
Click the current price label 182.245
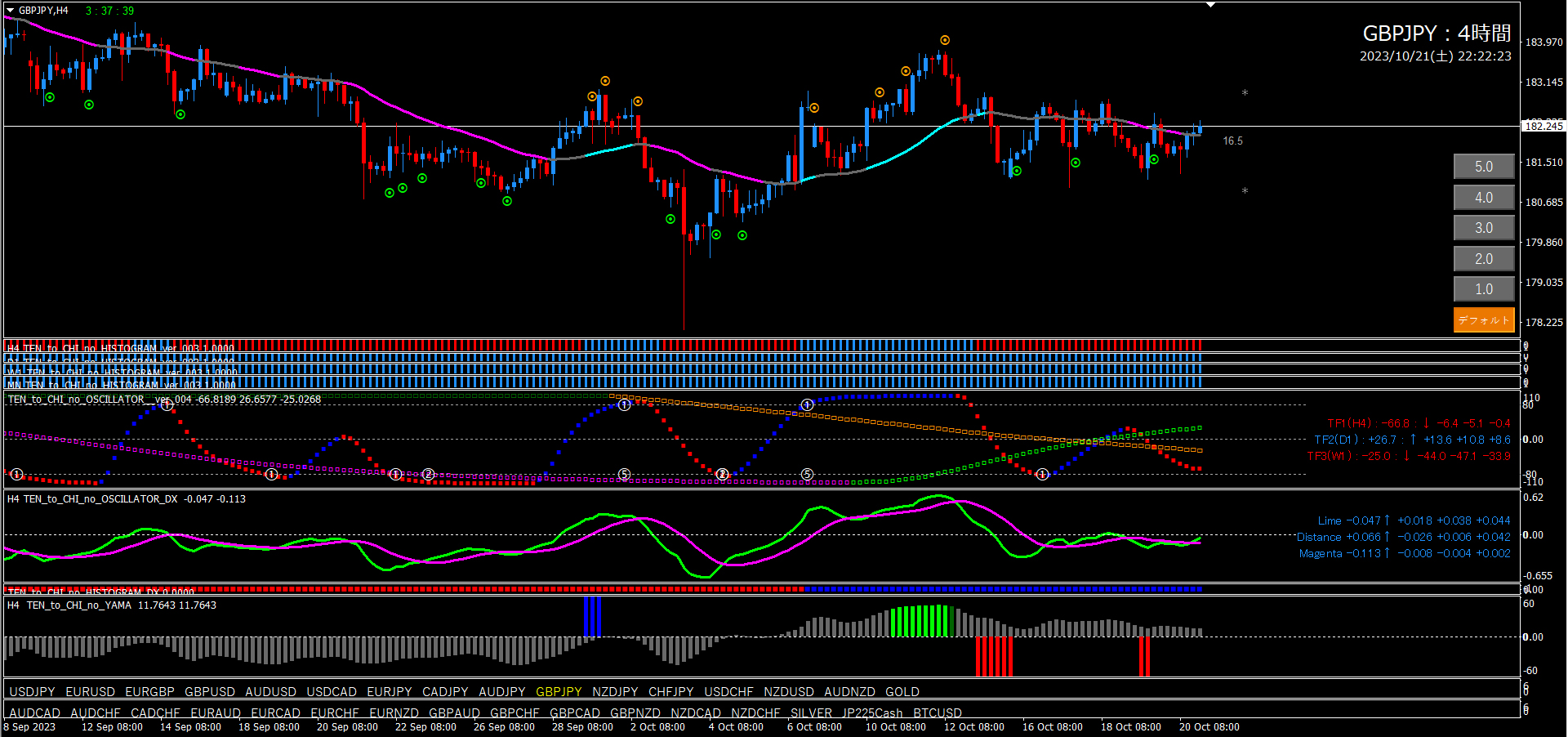click(1544, 126)
